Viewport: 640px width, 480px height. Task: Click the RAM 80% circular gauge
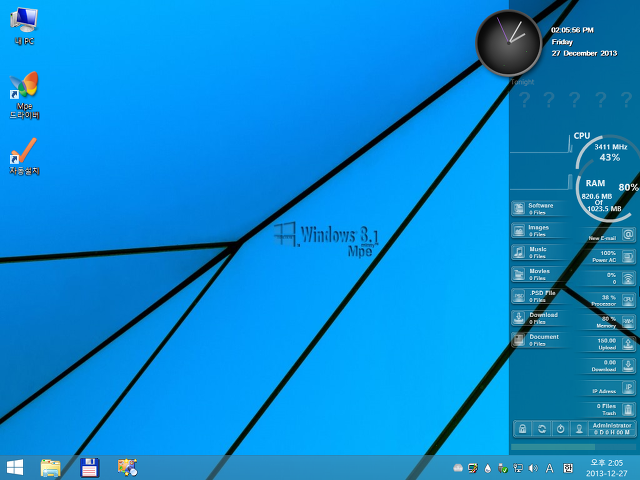[608, 196]
